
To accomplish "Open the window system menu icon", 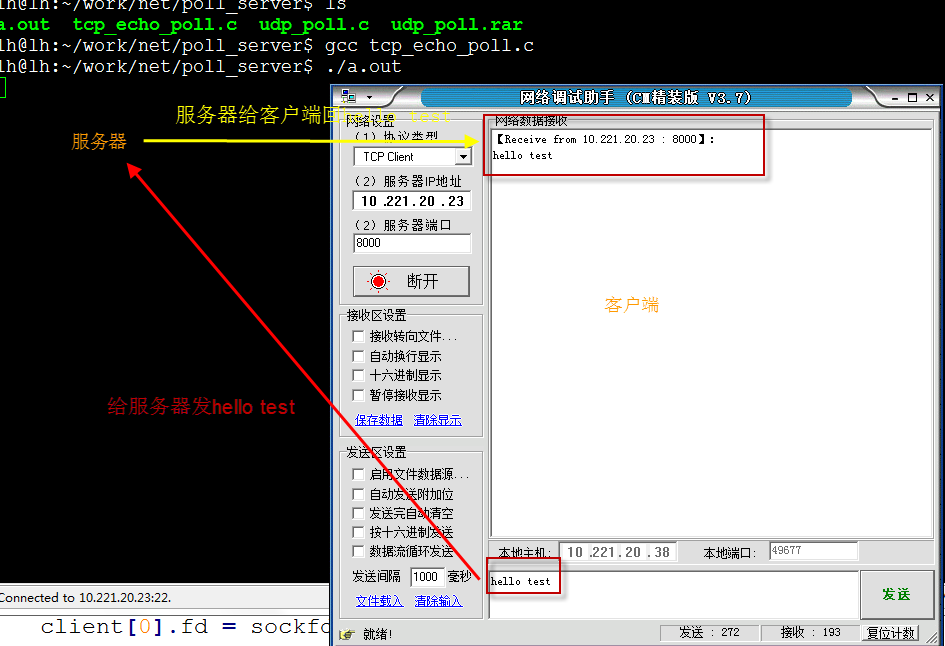I will [348, 96].
